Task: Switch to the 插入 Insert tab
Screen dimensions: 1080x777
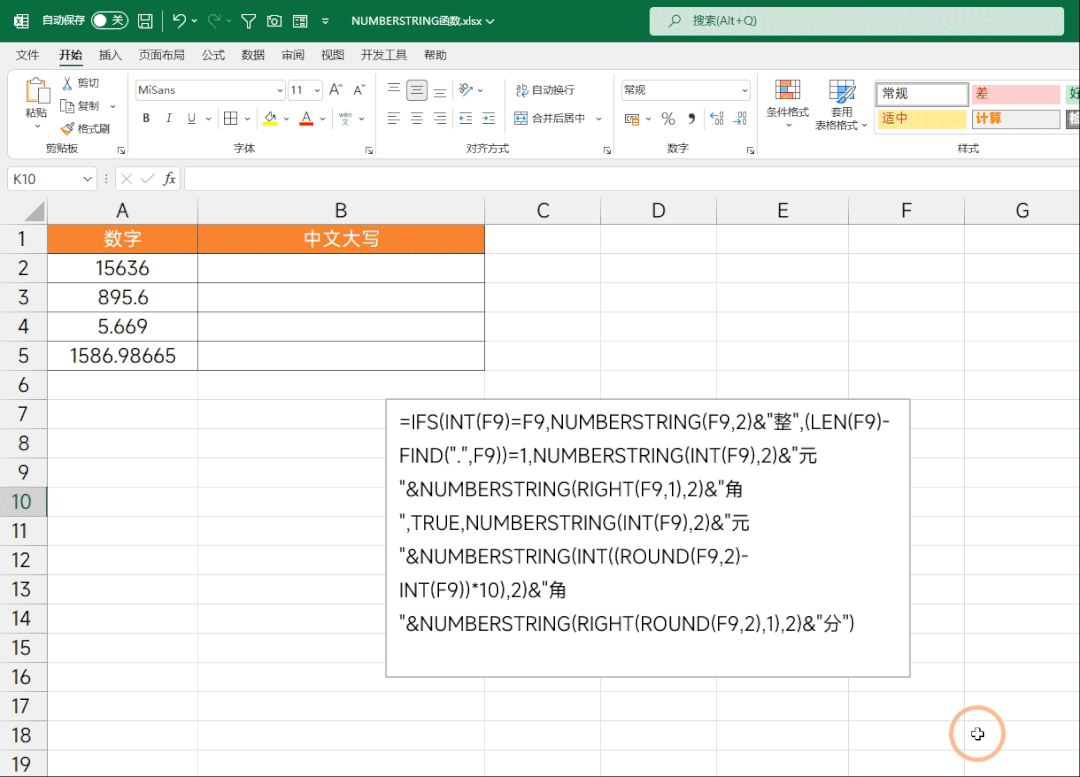Action: (110, 55)
